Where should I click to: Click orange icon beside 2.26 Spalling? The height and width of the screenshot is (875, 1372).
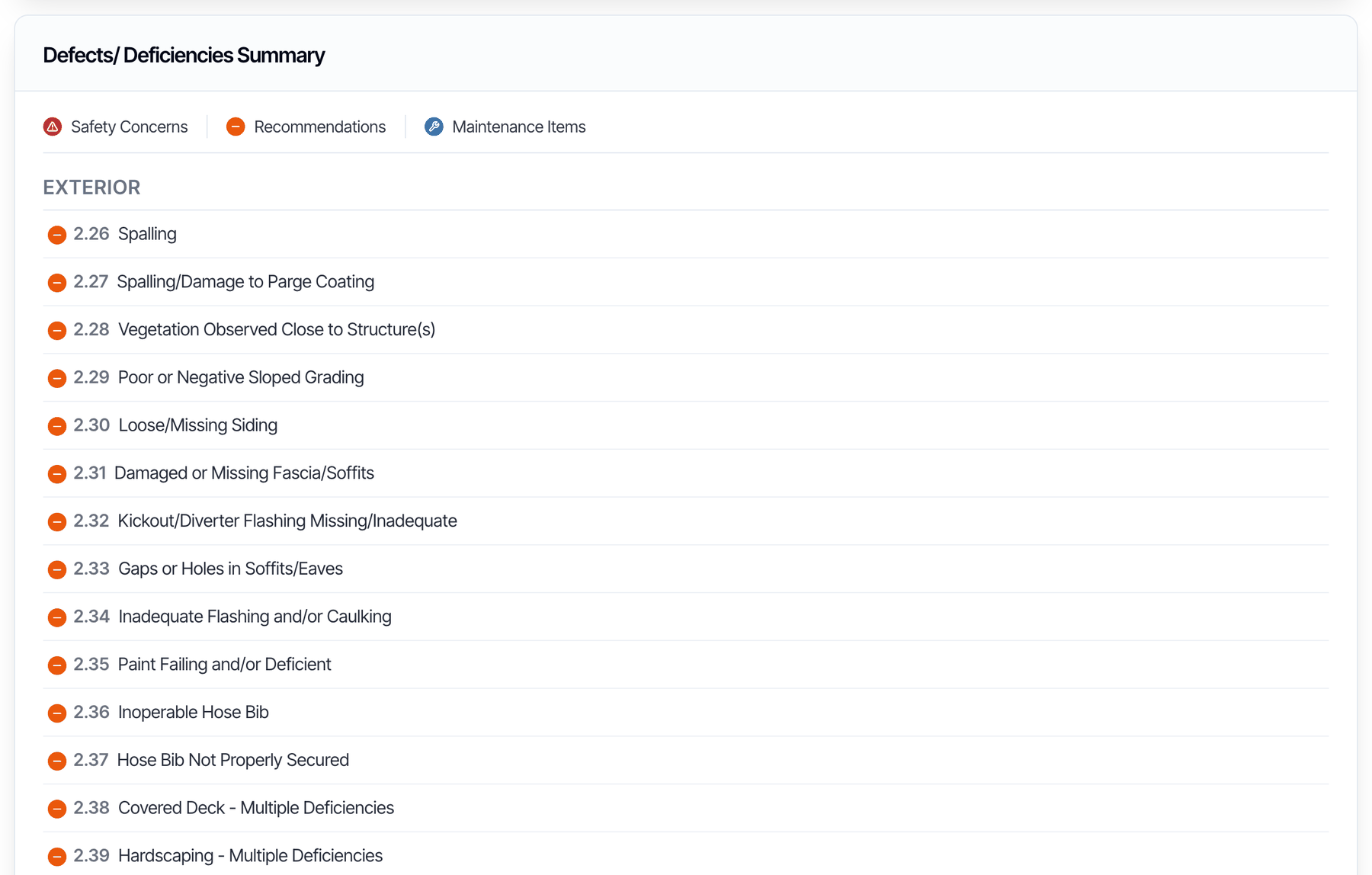tap(57, 235)
